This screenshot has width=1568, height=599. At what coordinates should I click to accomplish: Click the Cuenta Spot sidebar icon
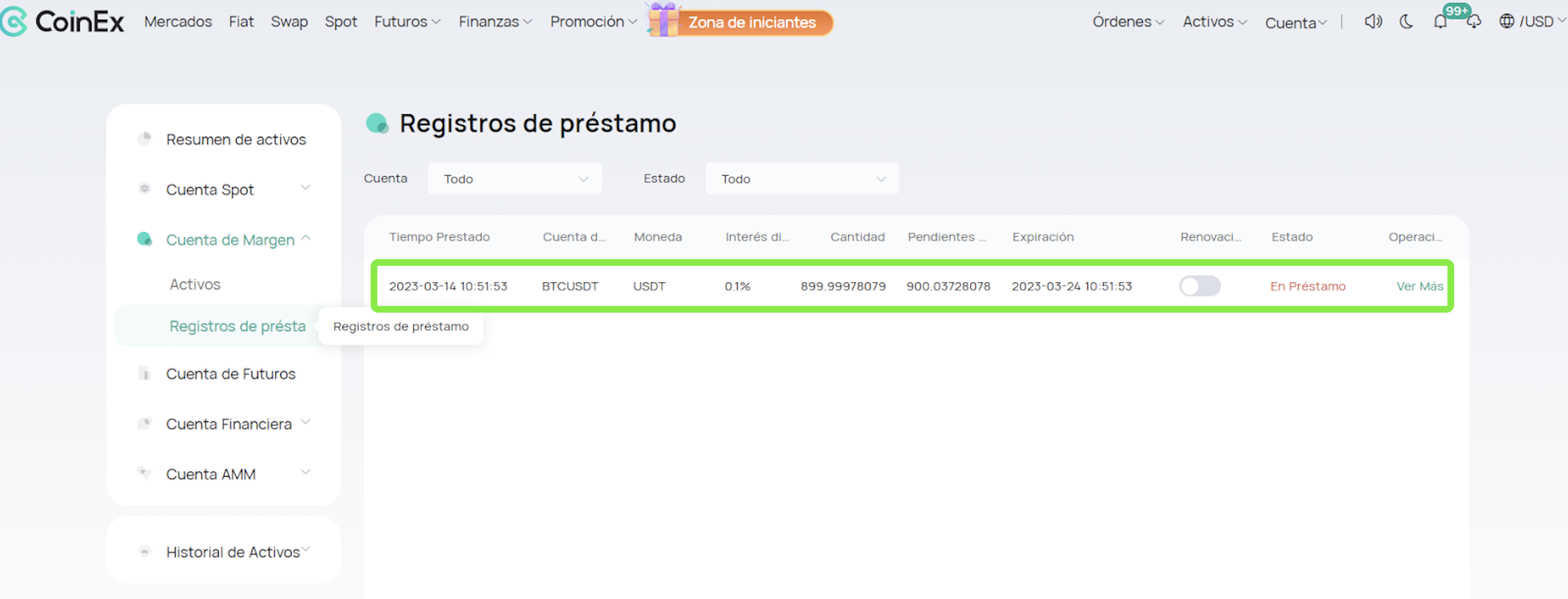pos(144,188)
